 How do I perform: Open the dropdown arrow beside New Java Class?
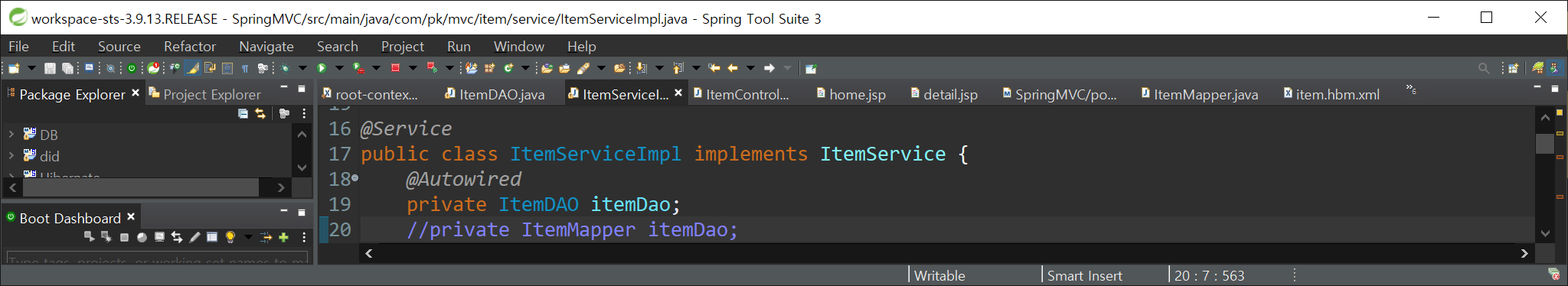click(x=526, y=68)
